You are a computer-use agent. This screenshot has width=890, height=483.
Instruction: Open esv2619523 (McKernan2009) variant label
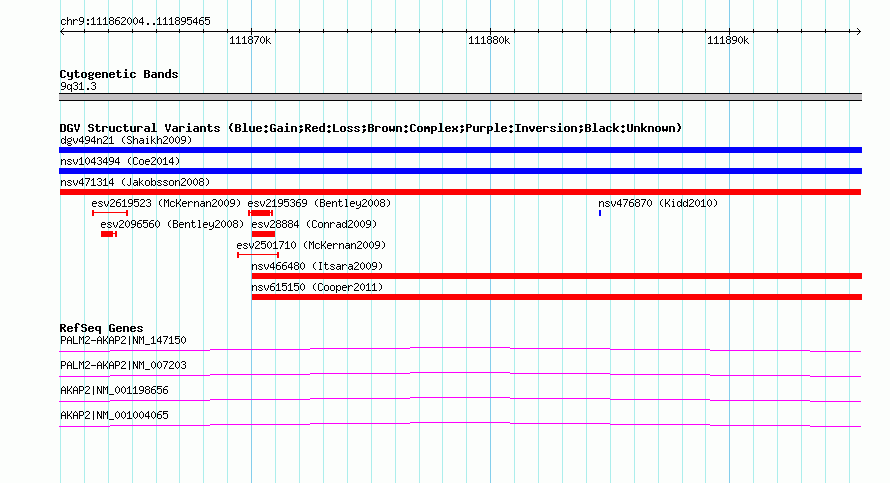[x=166, y=203]
